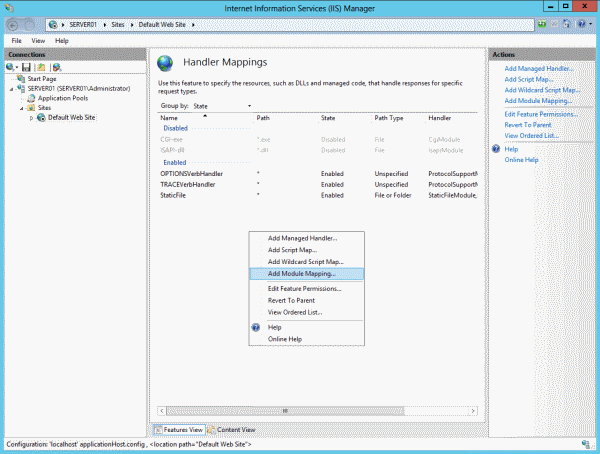The height and width of the screenshot is (454, 600).
Task: Click the Sites folder icon
Action: 31,108
